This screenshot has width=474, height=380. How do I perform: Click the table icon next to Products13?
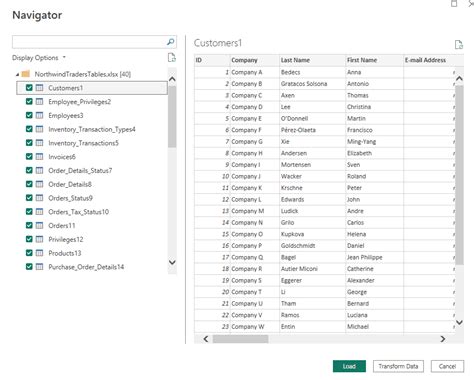point(39,253)
